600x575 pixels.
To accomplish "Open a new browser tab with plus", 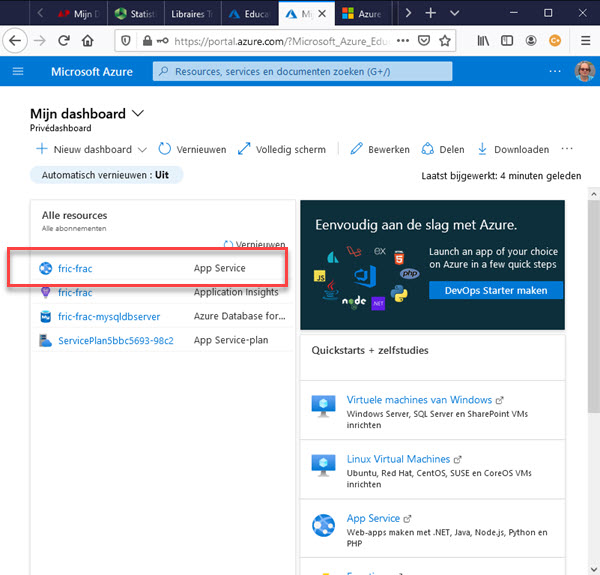I will 430,13.
